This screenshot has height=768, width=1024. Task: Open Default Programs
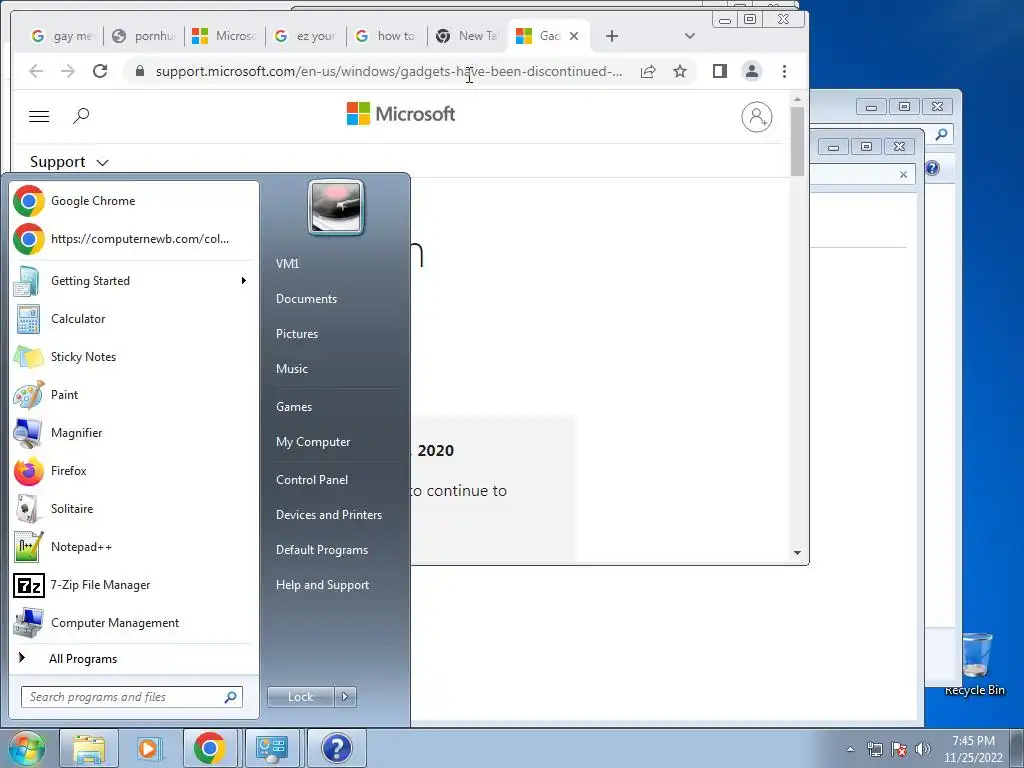click(336, 550)
